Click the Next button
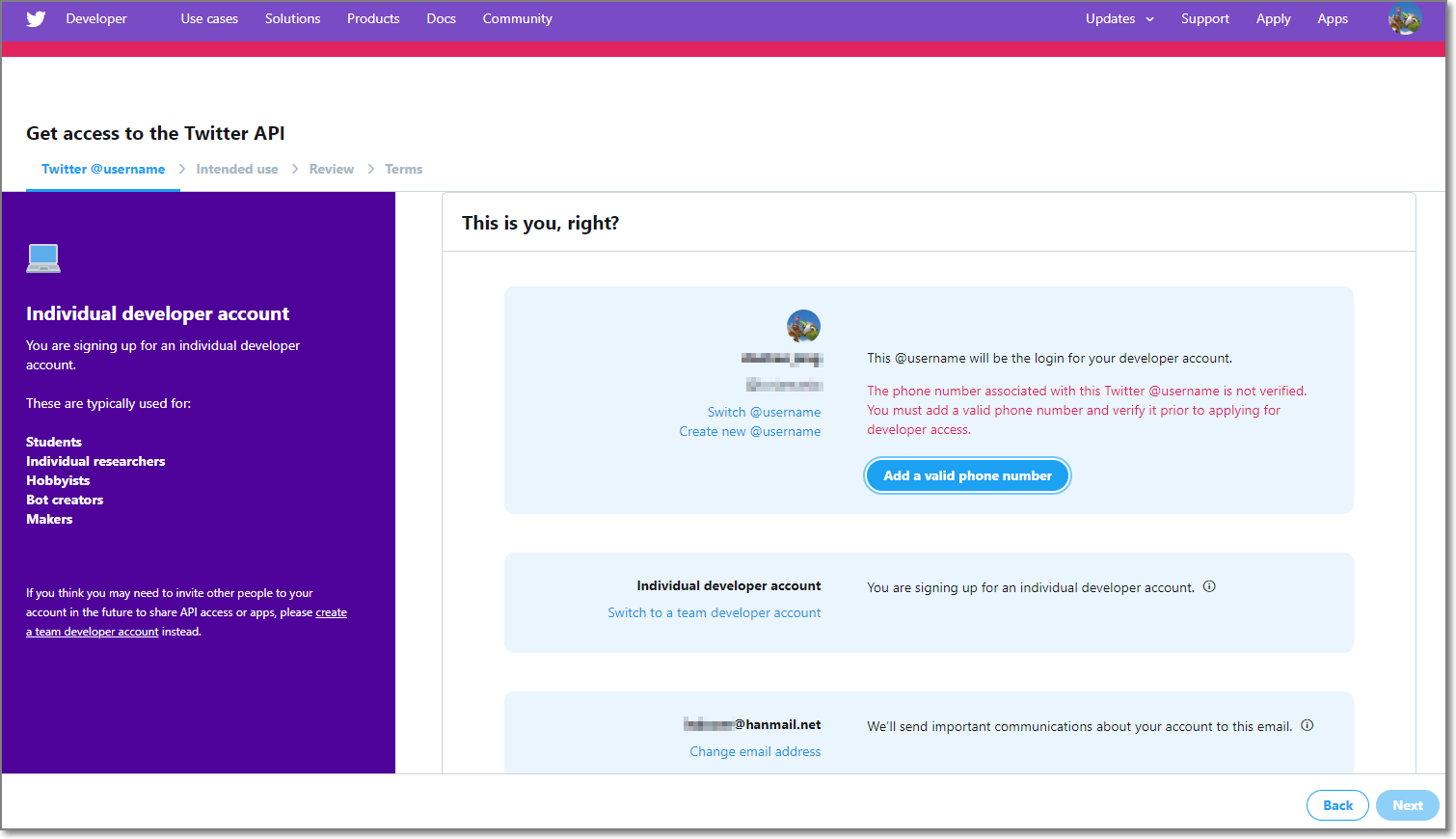Image resolution: width=1456 pixels, height=839 pixels. [1408, 805]
